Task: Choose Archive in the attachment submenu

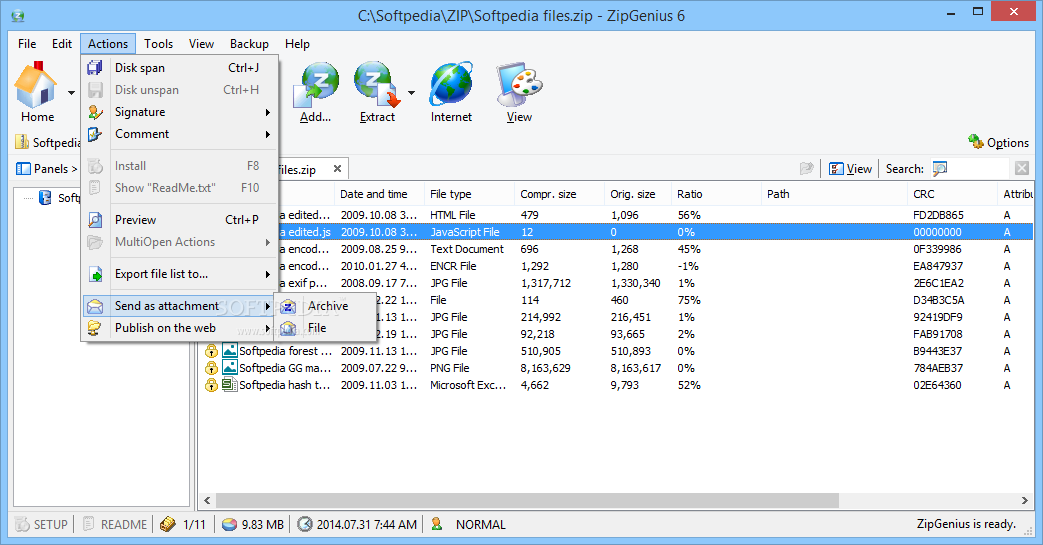Action: click(x=325, y=306)
